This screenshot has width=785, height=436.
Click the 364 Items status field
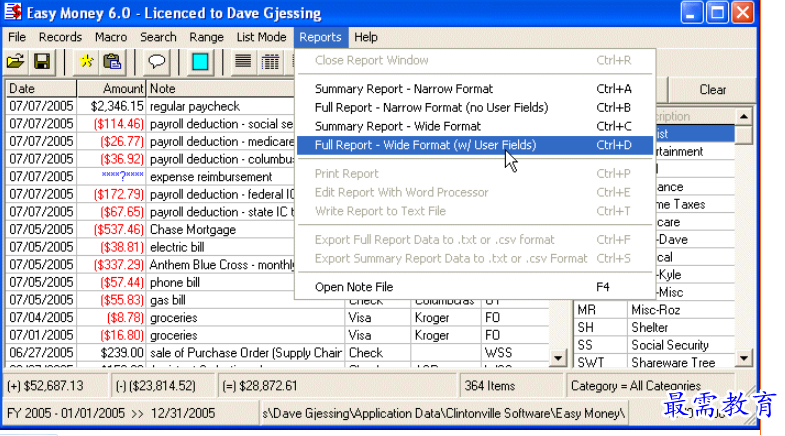511,386
